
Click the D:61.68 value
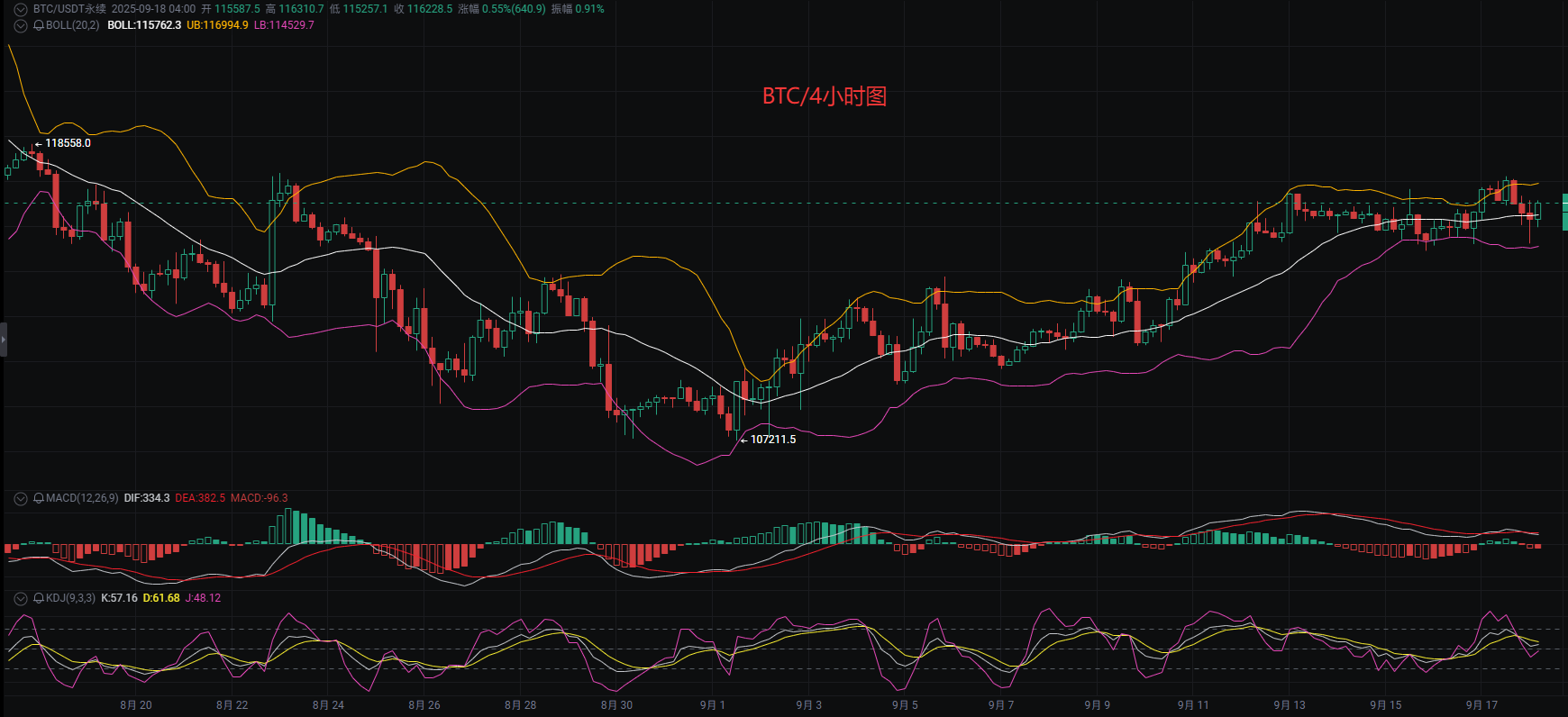(161, 598)
